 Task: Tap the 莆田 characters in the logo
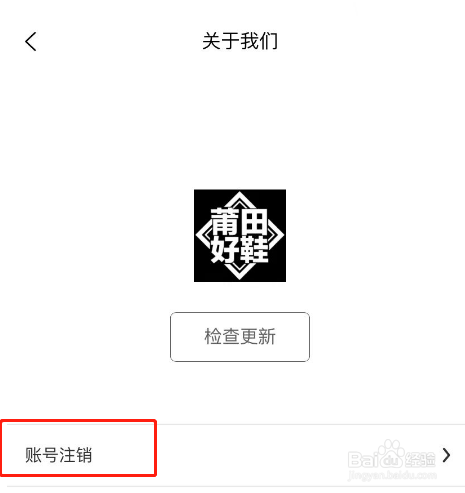(x=240, y=221)
